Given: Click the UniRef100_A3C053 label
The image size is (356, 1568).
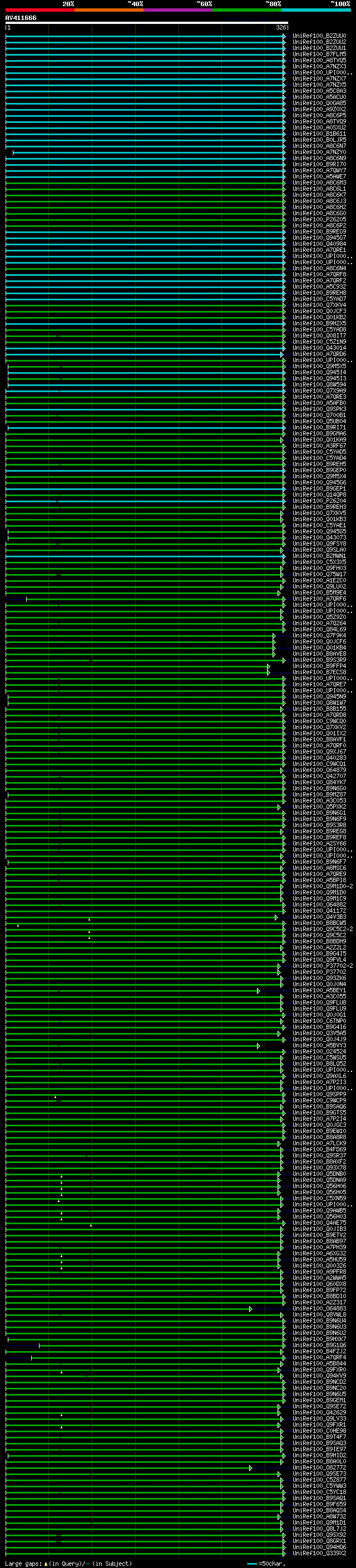Looking at the screenshot, I should coord(319,800).
